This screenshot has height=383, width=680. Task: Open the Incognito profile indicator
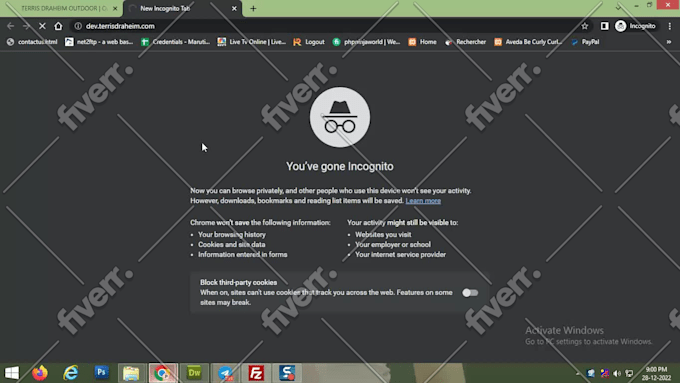click(635, 26)
